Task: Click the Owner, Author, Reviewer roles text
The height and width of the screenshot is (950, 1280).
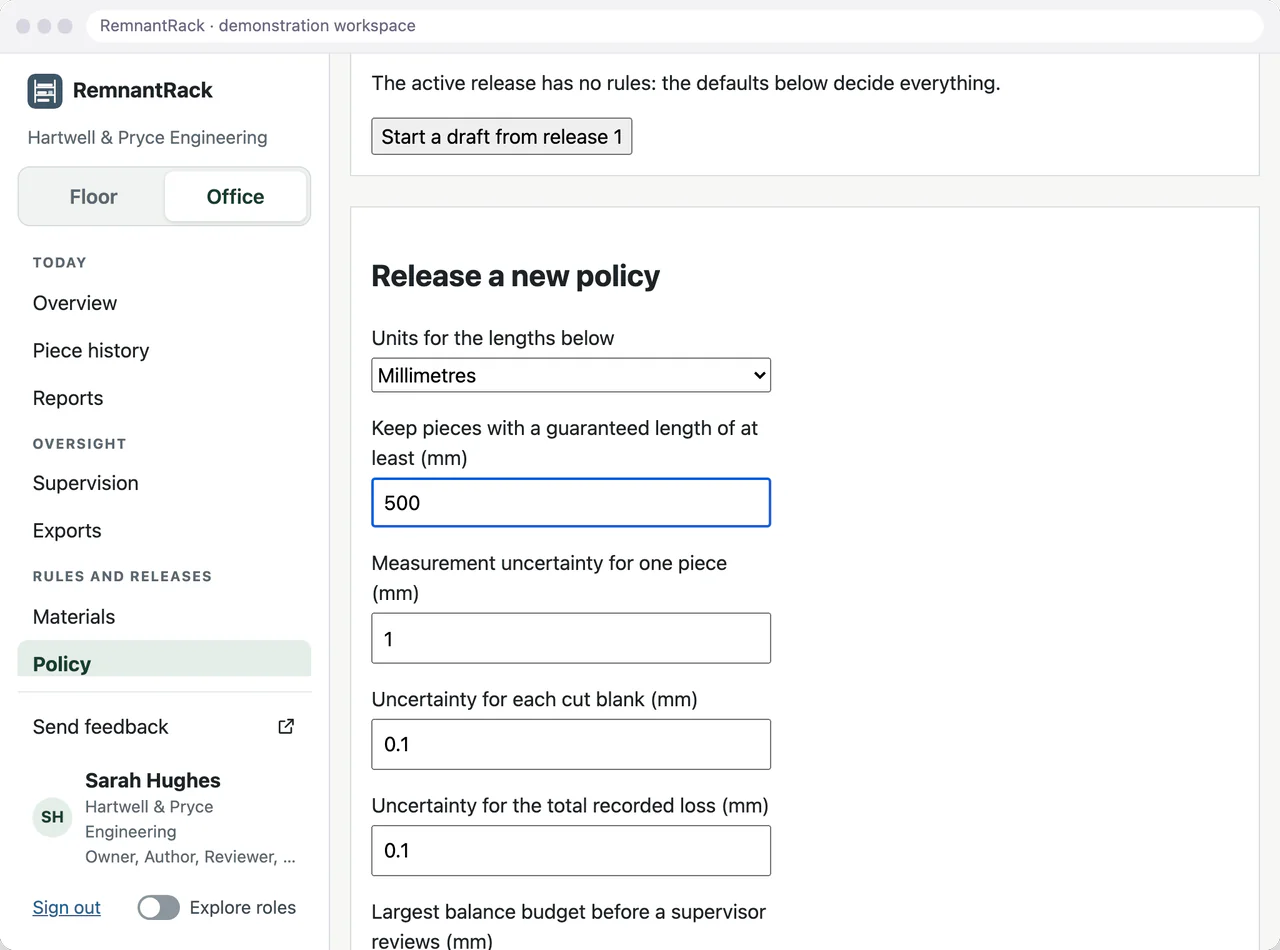Action: [190, 857]
